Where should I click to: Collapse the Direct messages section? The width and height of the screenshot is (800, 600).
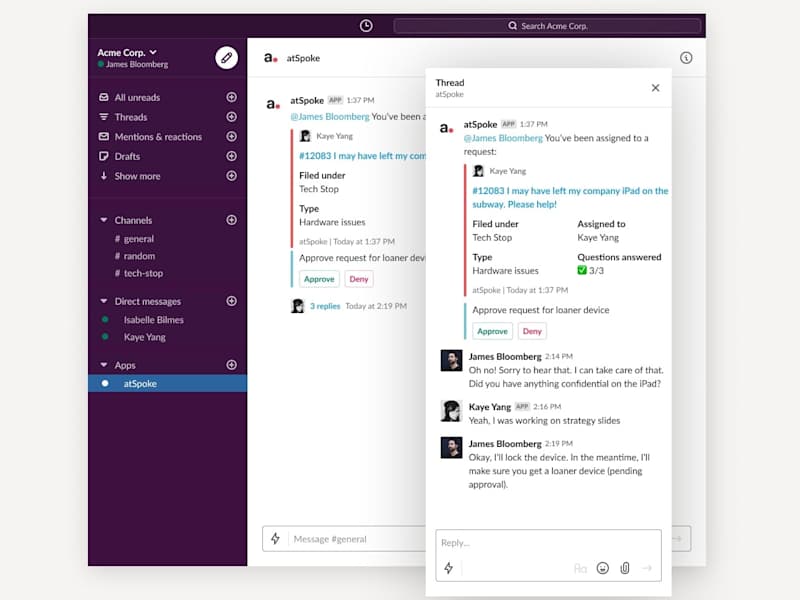pyautogui.click(x=104, y=301)
